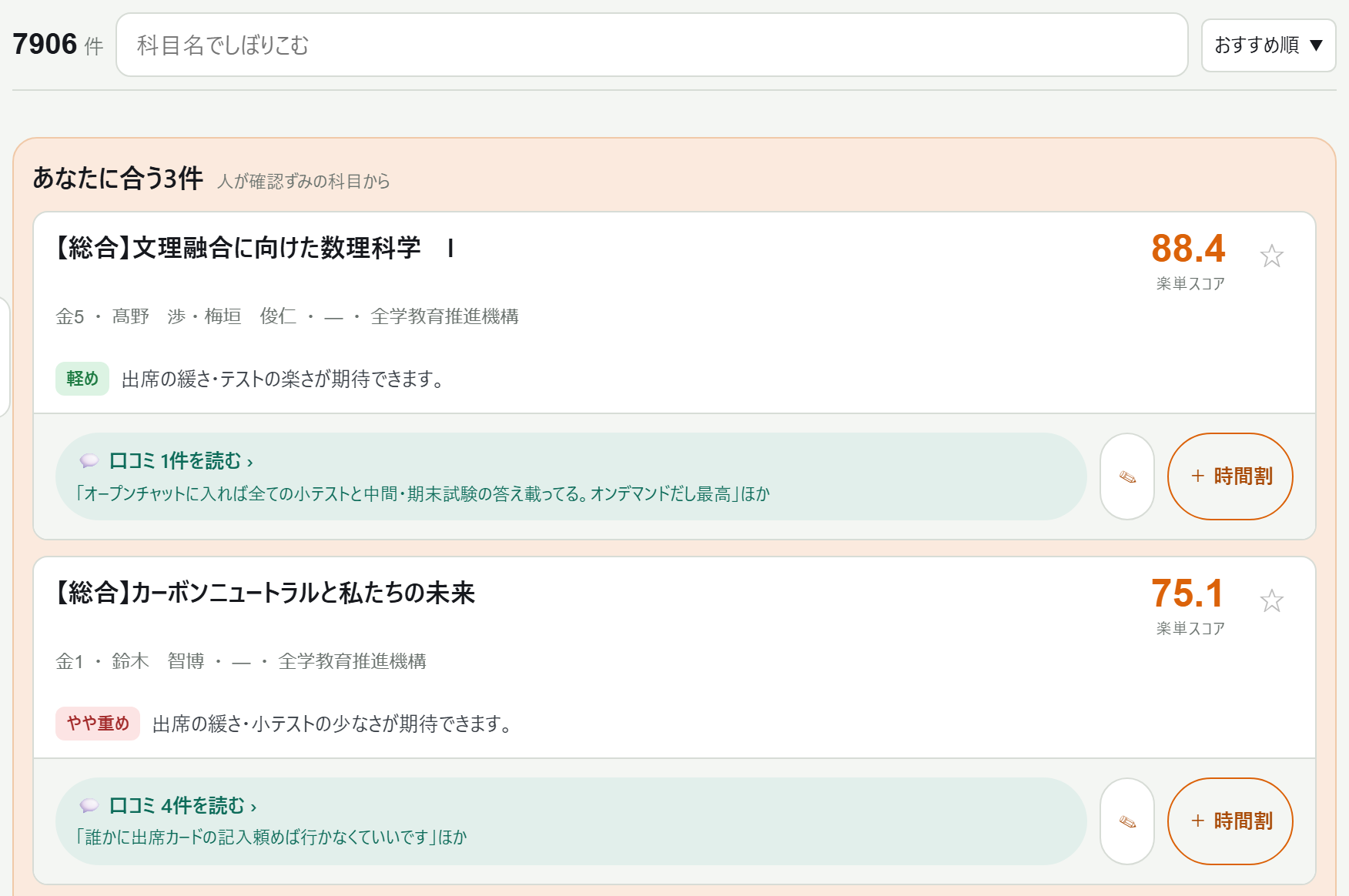Favorite the 文理融合に向けた数理科学 course star

[x=1271, y=256]
